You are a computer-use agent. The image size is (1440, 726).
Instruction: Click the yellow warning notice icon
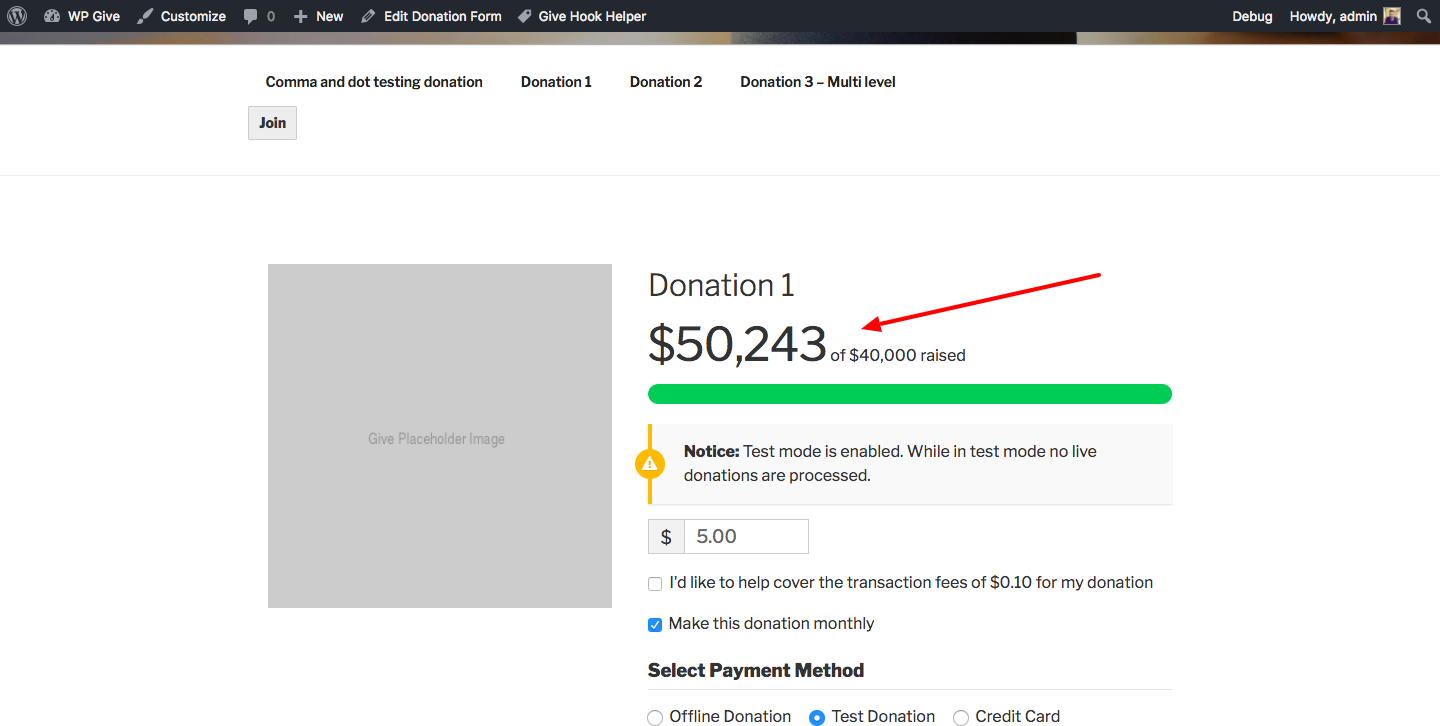click(x=650, y=464)
